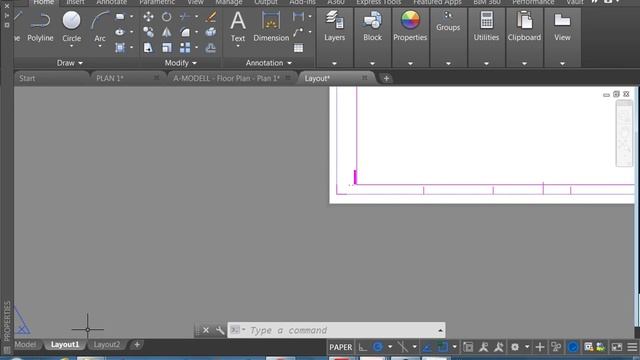Viewport: 640px width, 360px height.
Task: Choose the Hatch tool in Draw panel
Action: pos(120,48)
